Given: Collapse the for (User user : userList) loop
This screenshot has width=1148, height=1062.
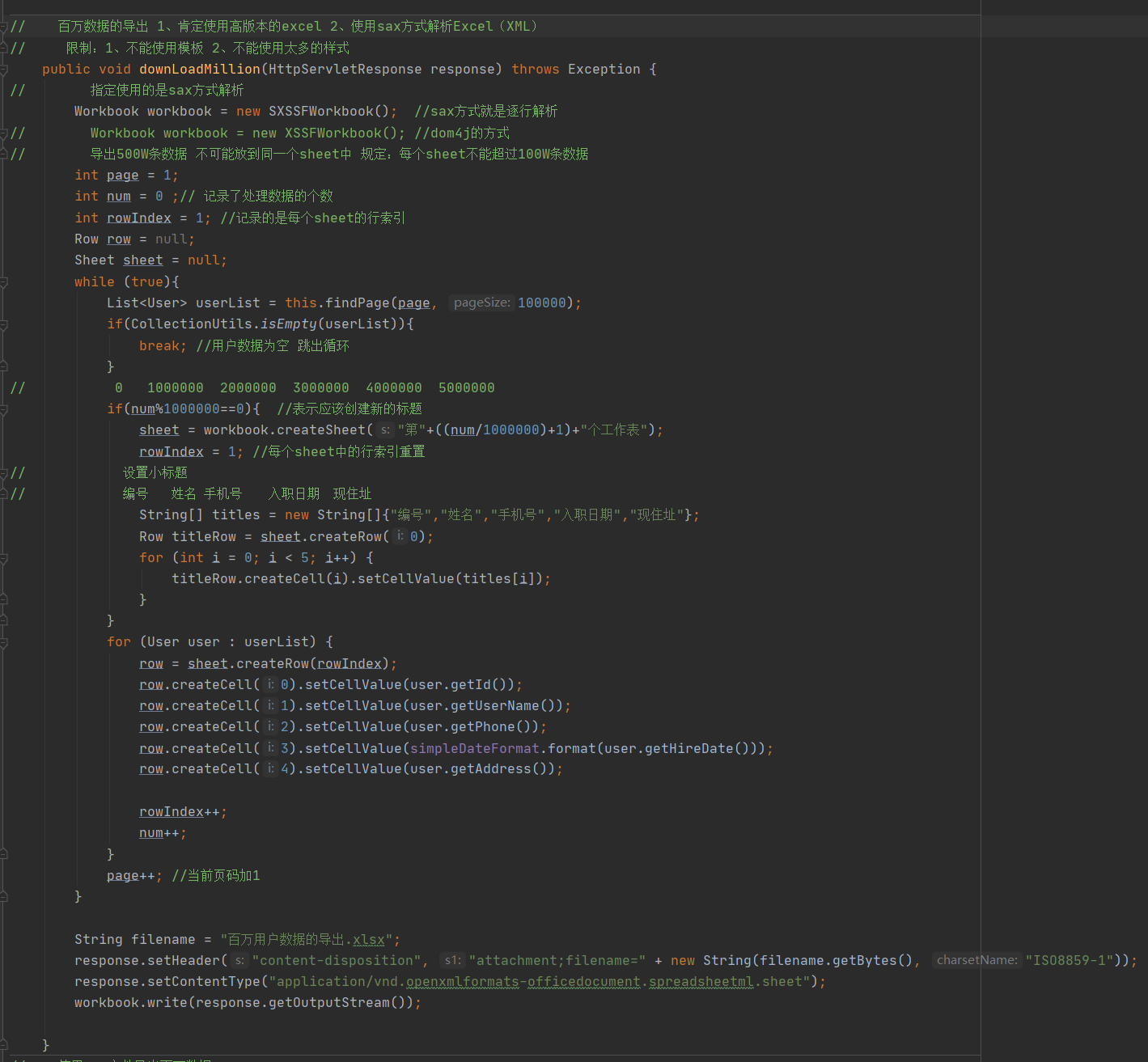Looking at the screenshot, I should click(3, 642).
